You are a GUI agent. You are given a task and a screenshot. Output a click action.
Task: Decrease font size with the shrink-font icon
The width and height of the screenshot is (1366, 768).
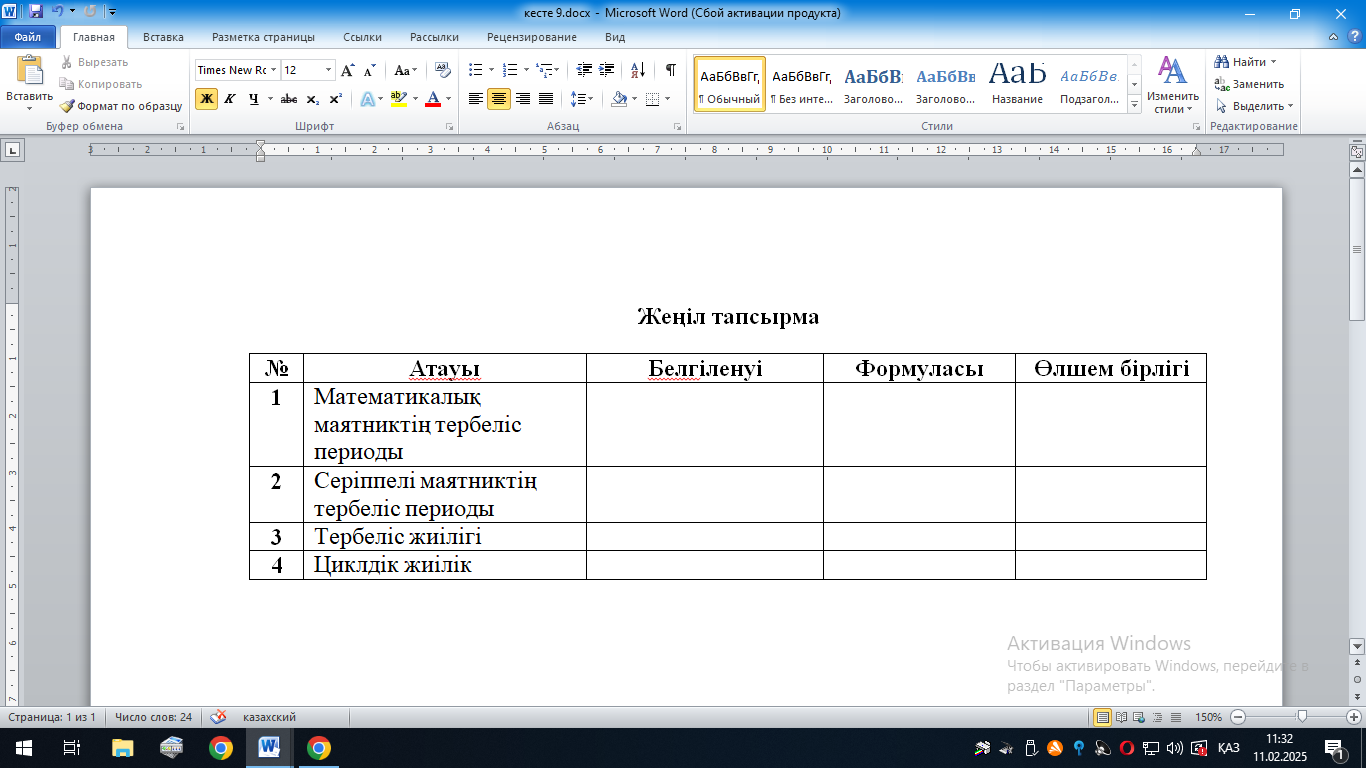(x=370, y=70)
